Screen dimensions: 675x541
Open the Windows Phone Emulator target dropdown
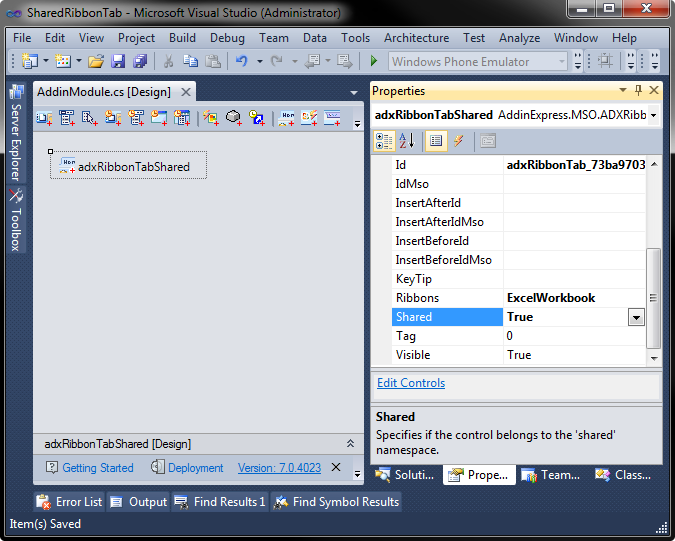pyautogui.click(x=562, y=62)
